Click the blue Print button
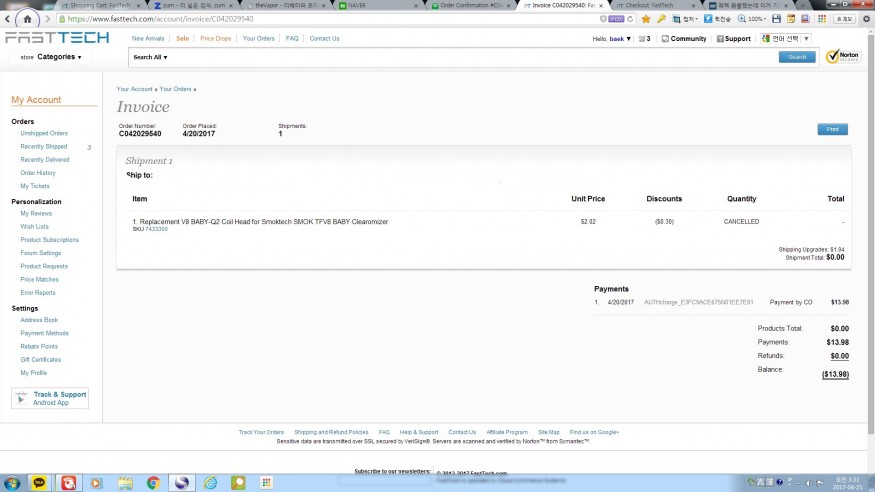 point(833,129)
